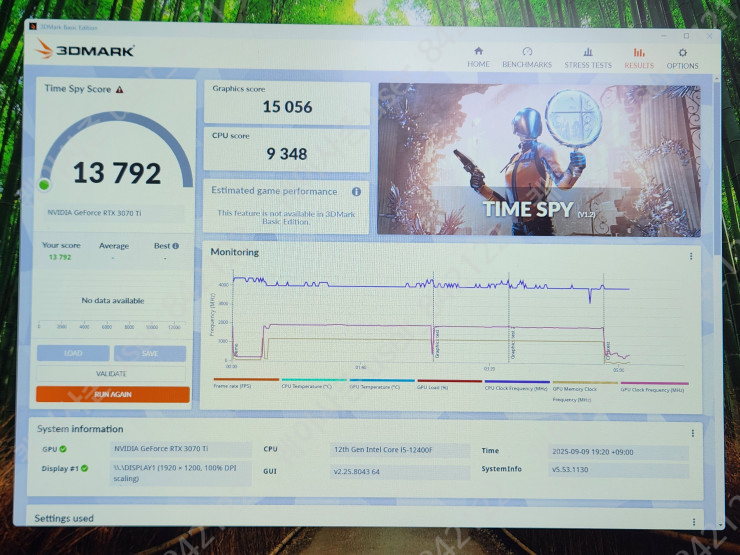Click the LOAD button

73,353
